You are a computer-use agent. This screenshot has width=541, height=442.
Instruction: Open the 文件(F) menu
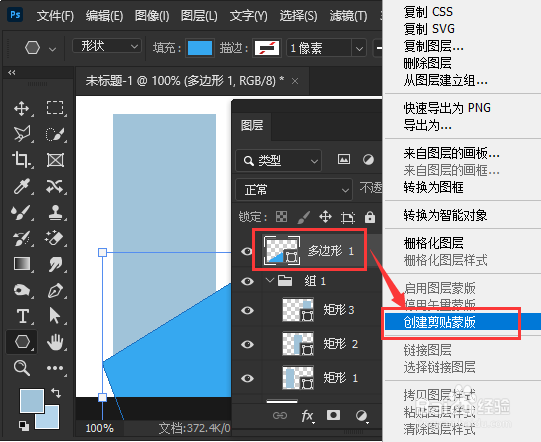[55, 16]
